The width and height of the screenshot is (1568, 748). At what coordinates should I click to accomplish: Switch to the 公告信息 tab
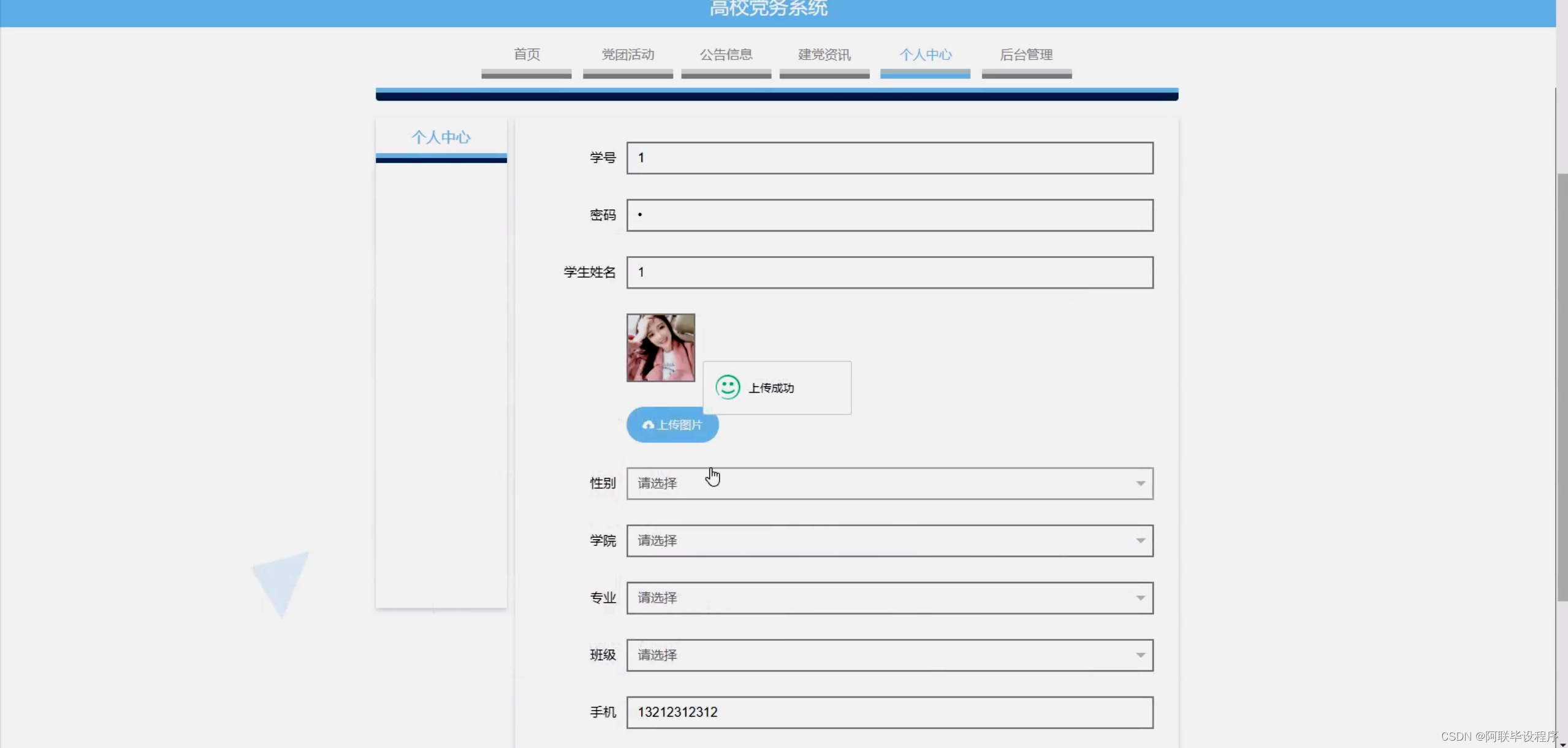(x=726, y=55)
